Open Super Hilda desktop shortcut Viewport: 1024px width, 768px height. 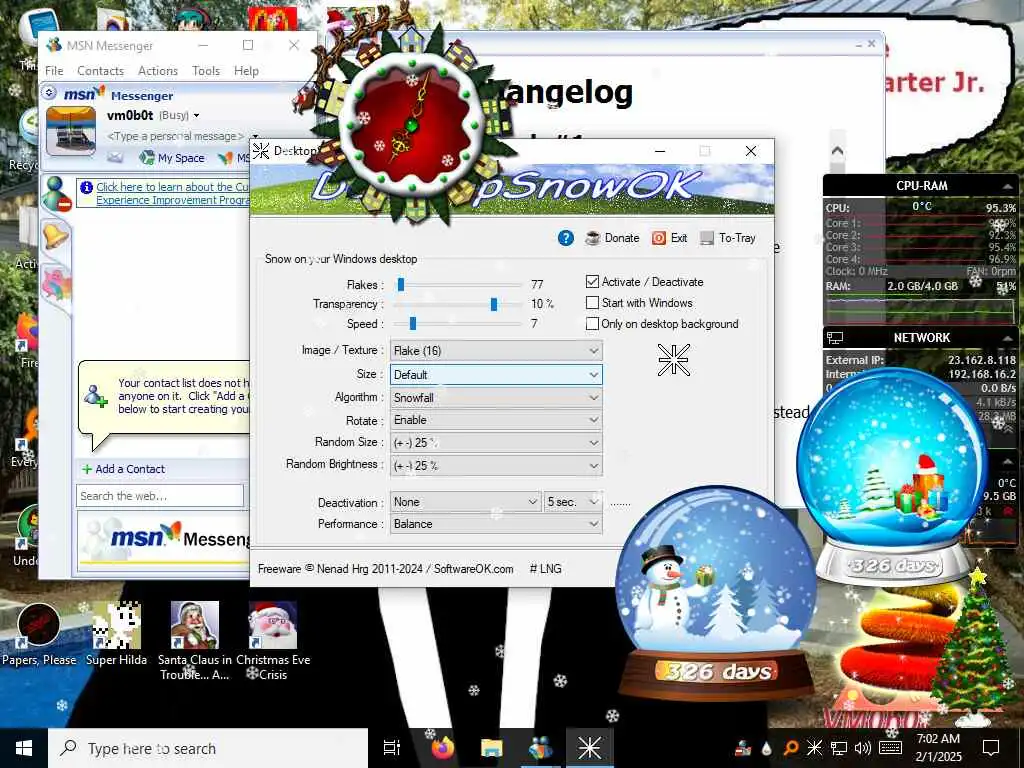[x=116, y=635]
